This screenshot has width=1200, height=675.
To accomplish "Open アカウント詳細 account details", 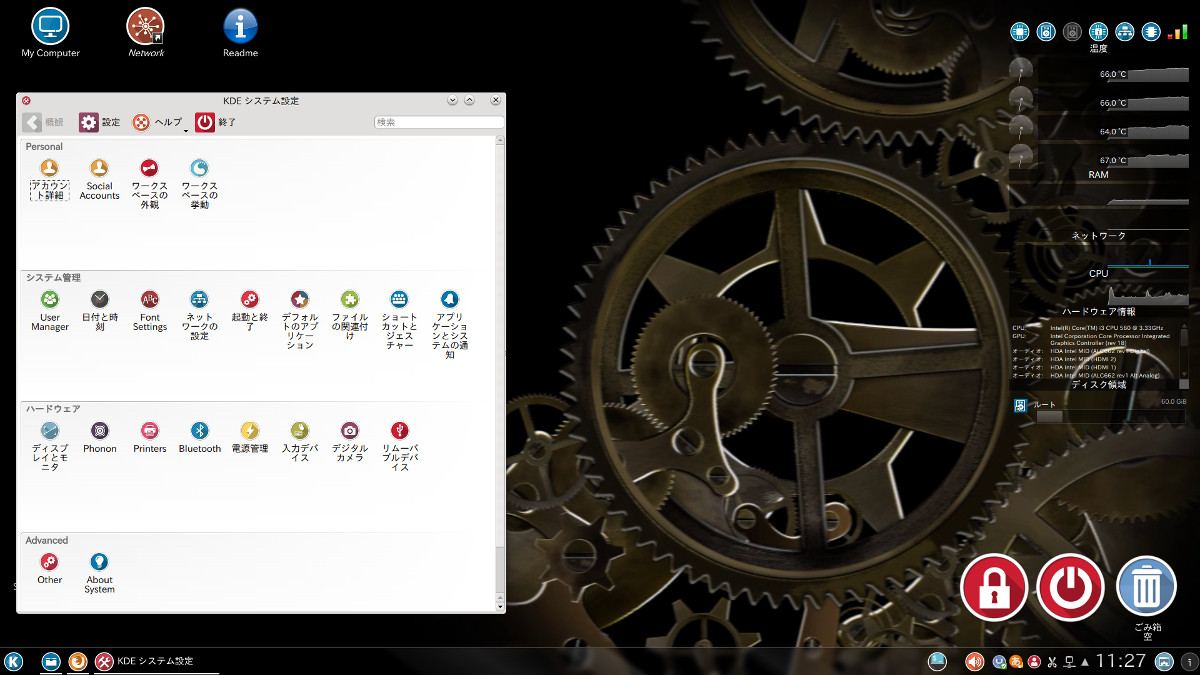I will [x=49, y=179].
